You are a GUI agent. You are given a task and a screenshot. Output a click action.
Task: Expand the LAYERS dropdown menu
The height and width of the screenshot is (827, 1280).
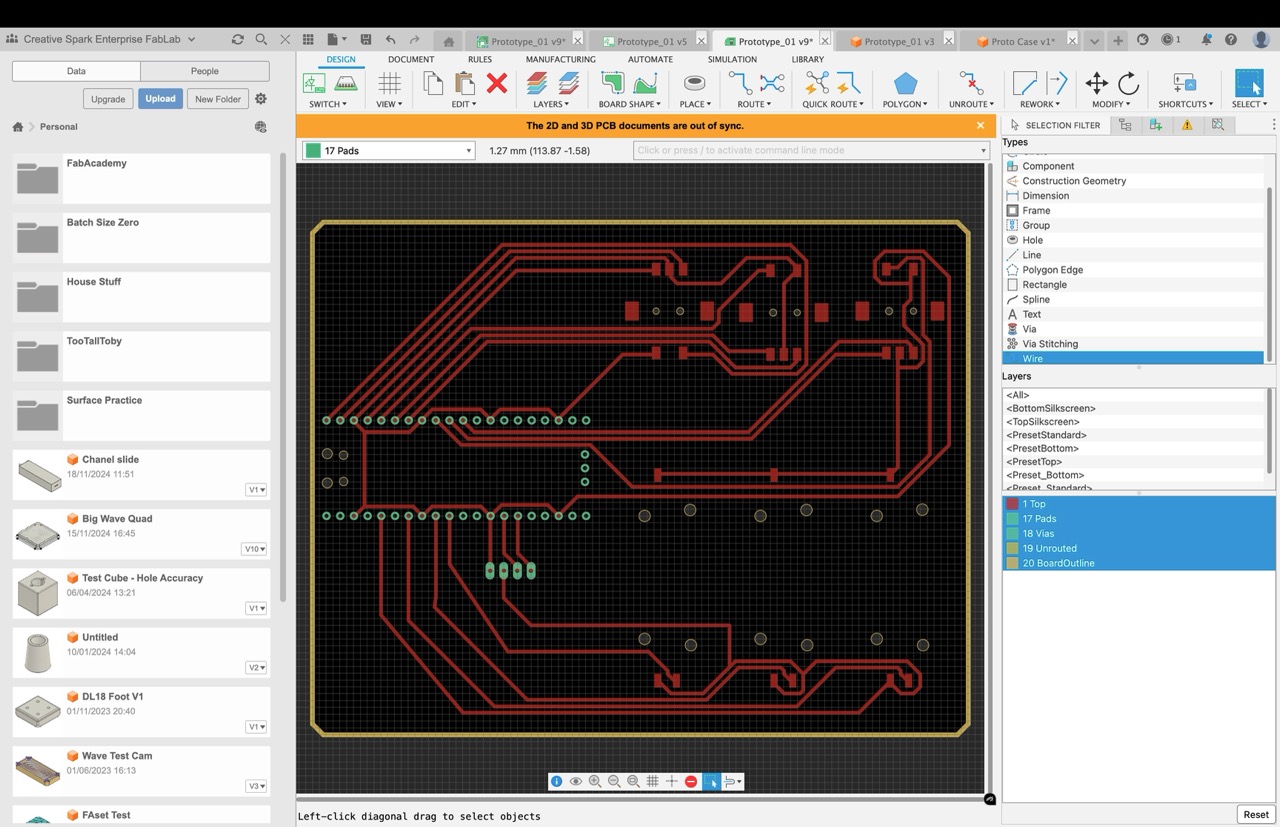point(551,104)
